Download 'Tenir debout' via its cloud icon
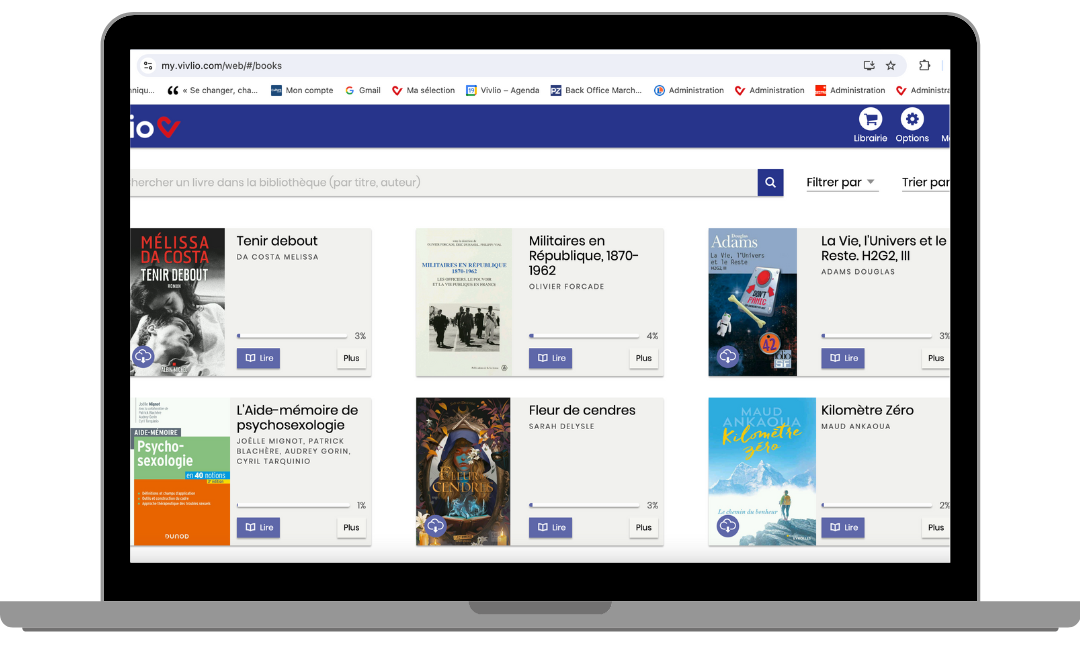The image size is (1080, 650). point(143,355)
